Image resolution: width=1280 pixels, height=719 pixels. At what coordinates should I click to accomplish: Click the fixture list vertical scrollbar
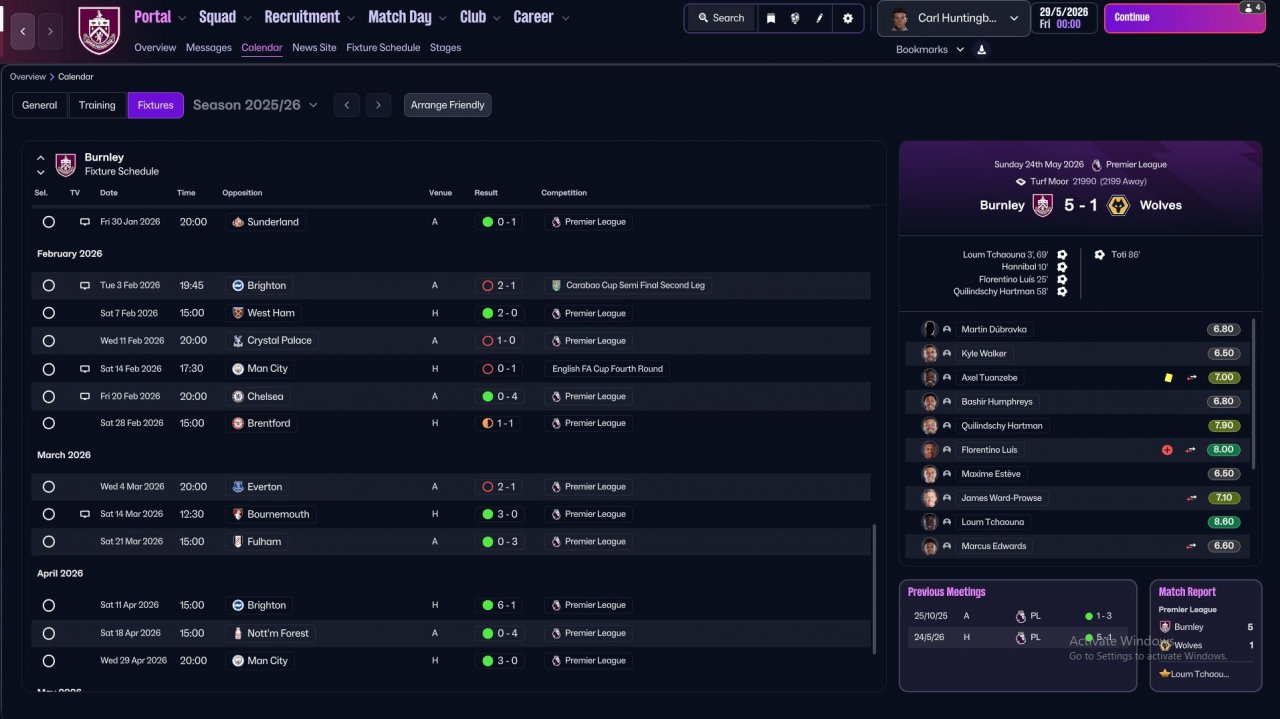point(874,590)
